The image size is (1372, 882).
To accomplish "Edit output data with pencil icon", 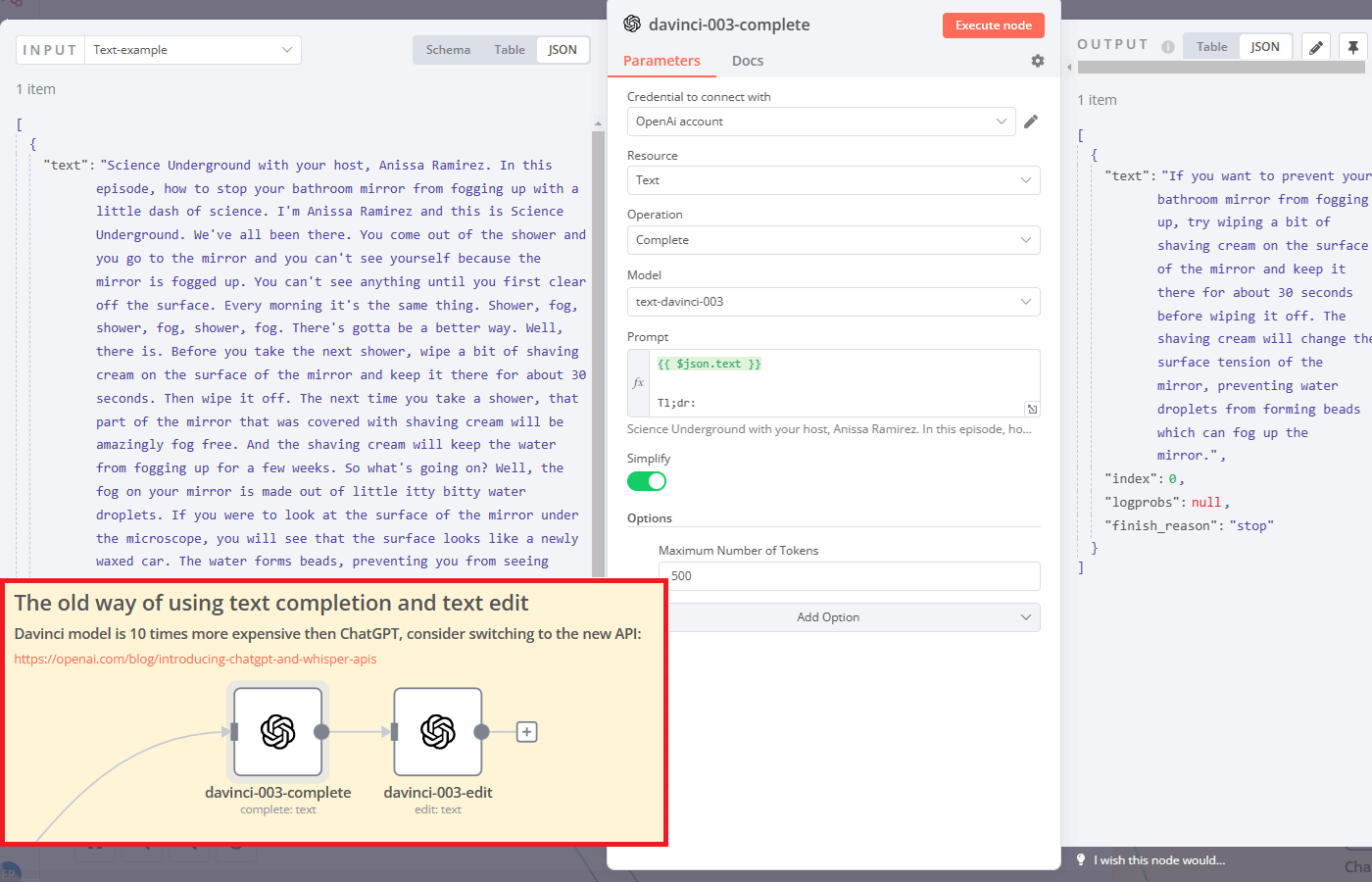I will (1315, 45).
